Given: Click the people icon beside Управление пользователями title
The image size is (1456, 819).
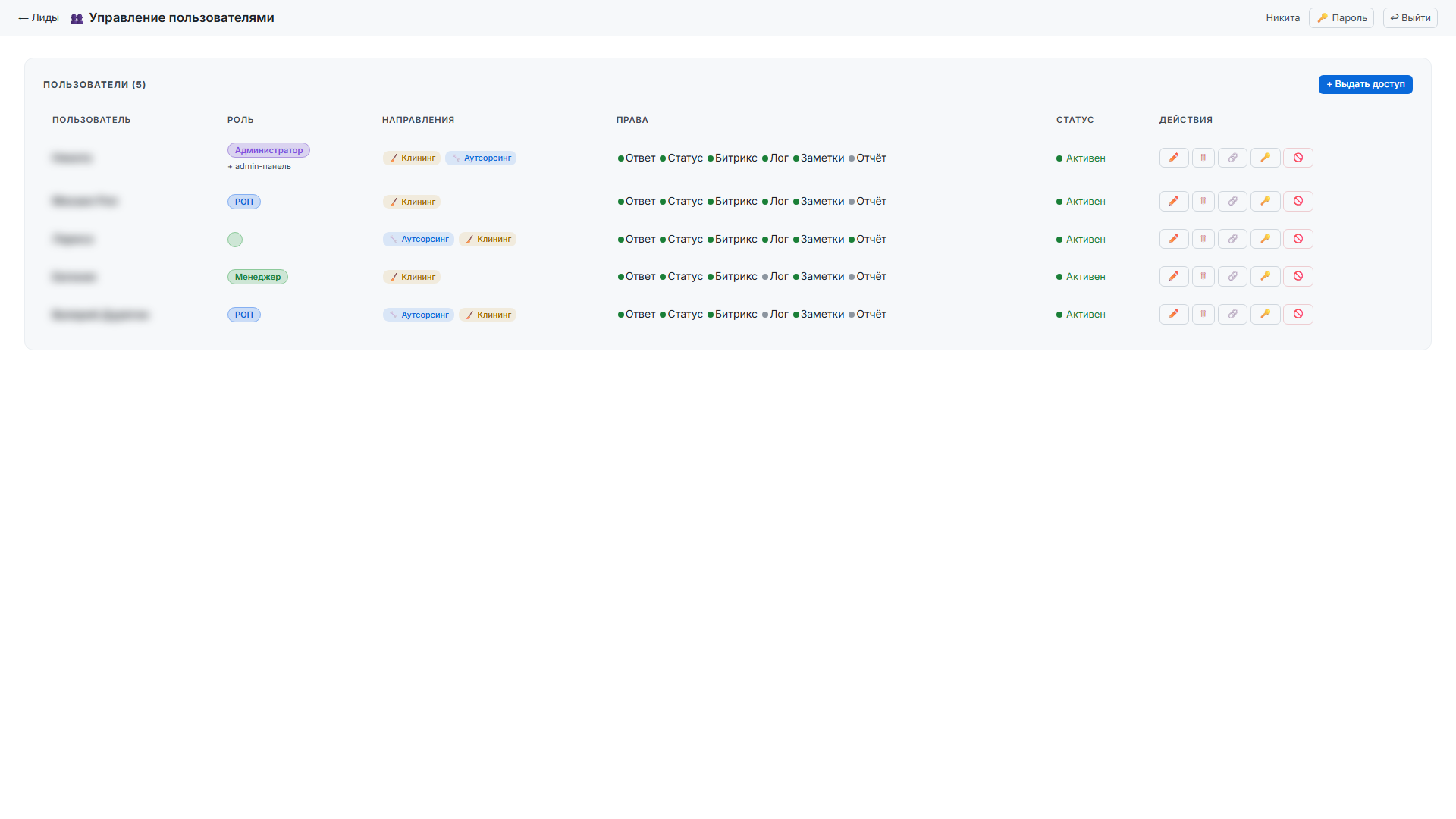Looking at the screenshot, I should pyautogui.click(x=77, y=18).
